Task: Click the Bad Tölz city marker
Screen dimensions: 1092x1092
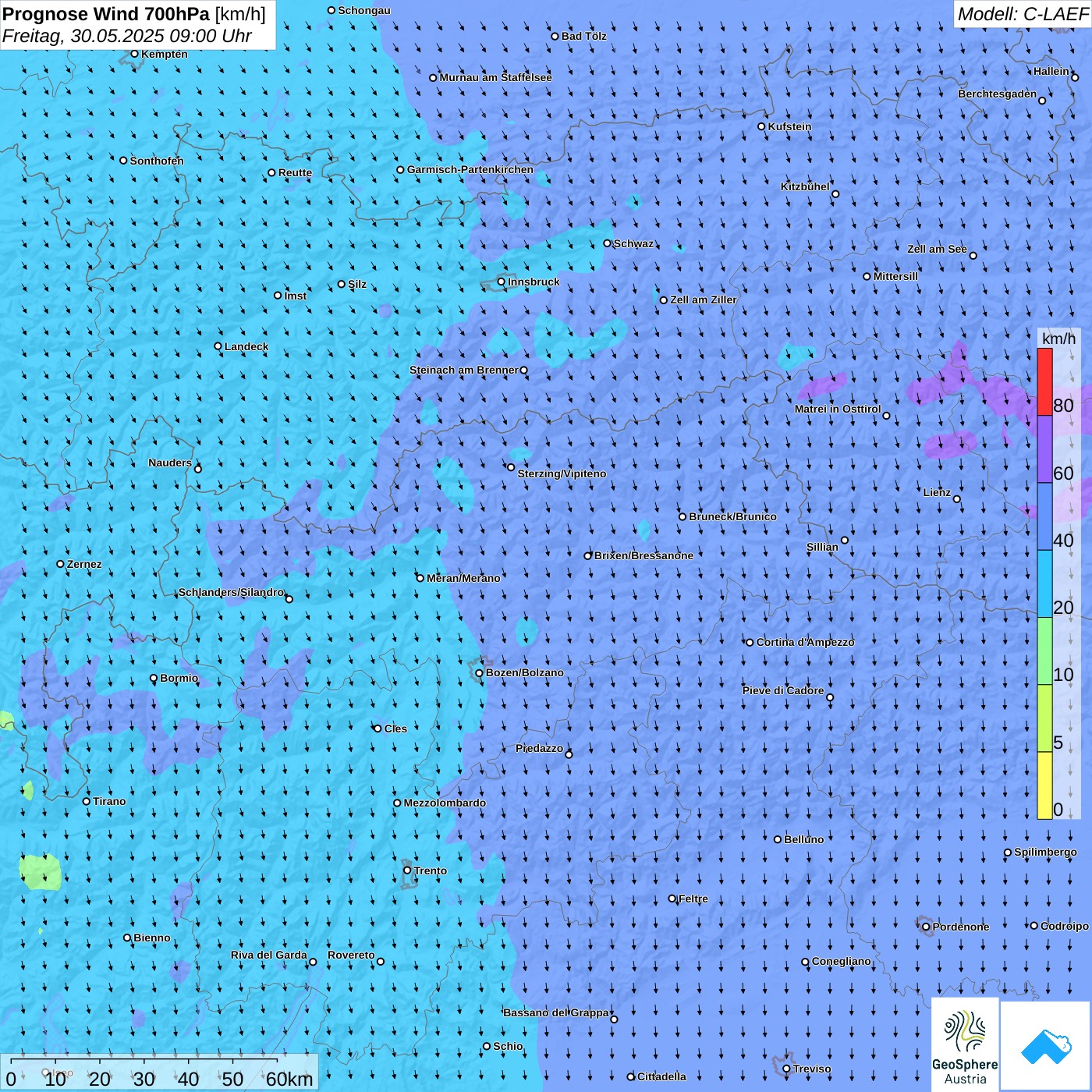Action: click(x=555, y=37)
